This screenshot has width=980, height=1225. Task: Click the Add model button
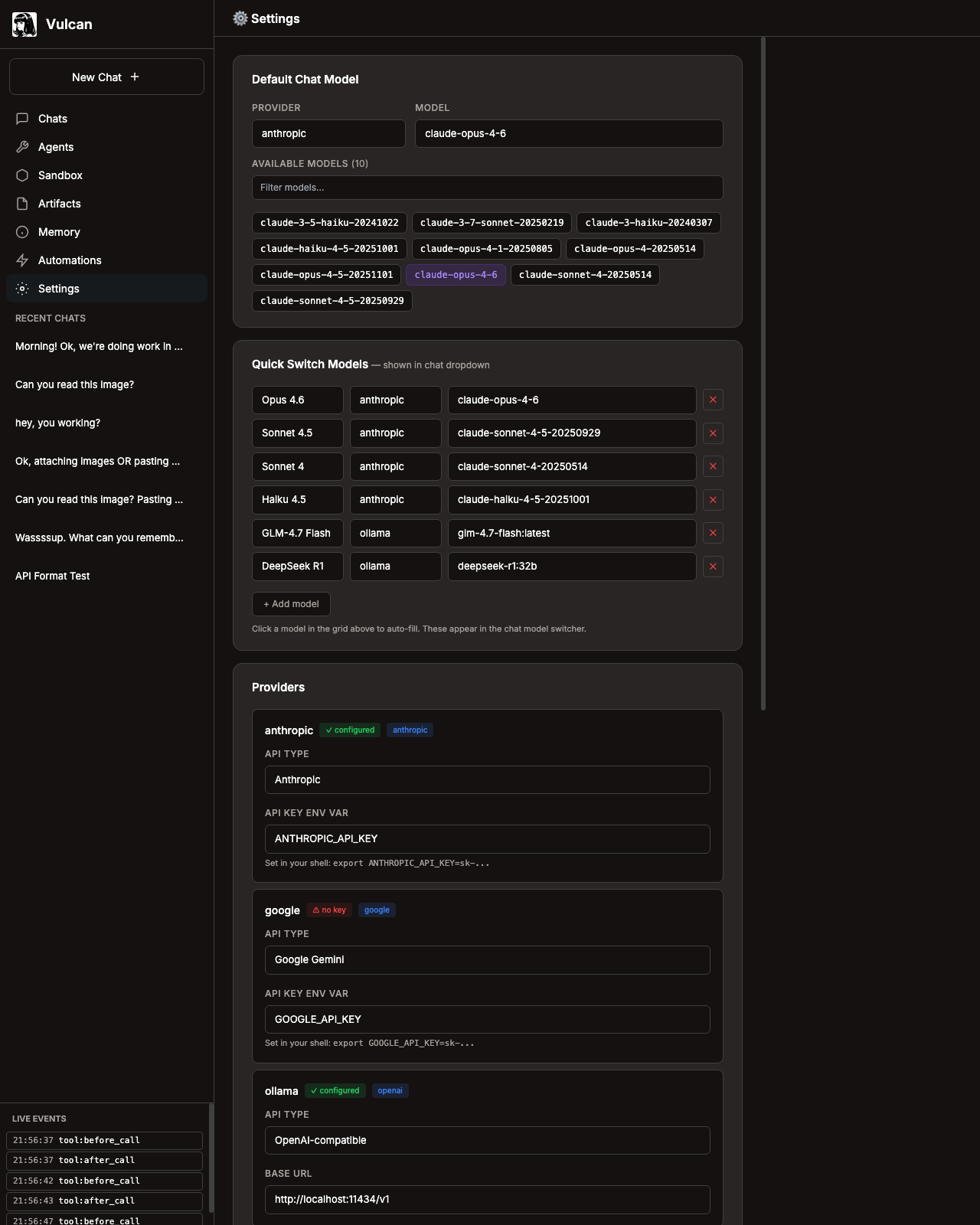[x=291, y=604]
